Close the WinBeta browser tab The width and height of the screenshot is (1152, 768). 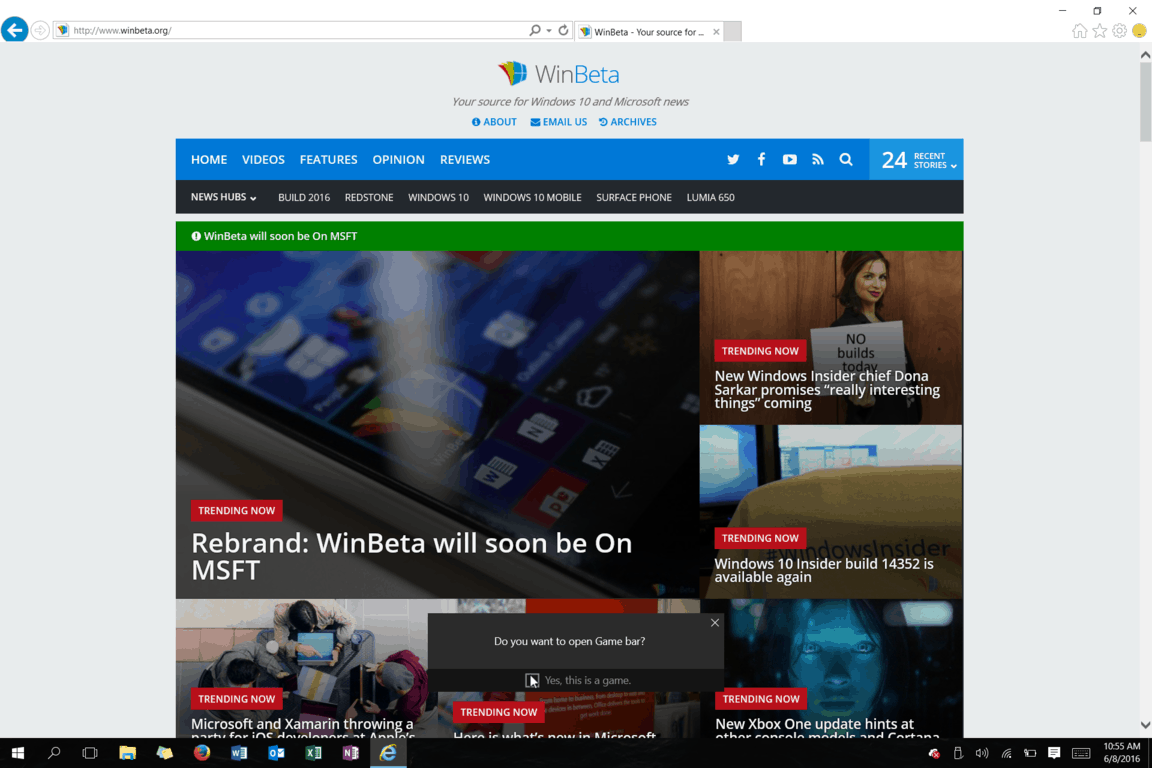[x=716, y=32]
